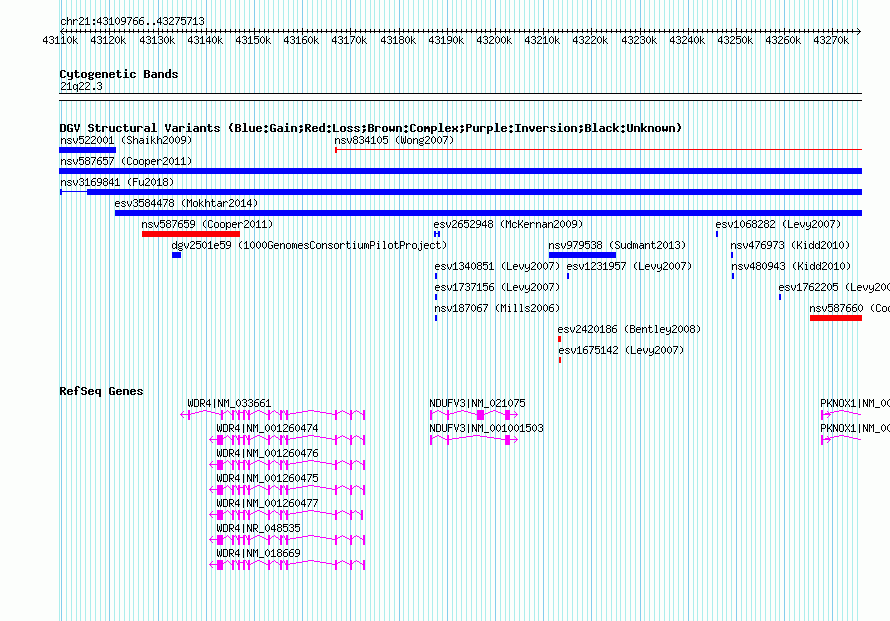This screenshot has width=890, height=621.
Task: Click esv1068282 (Levy2007) label
Action: pos(778,224)
